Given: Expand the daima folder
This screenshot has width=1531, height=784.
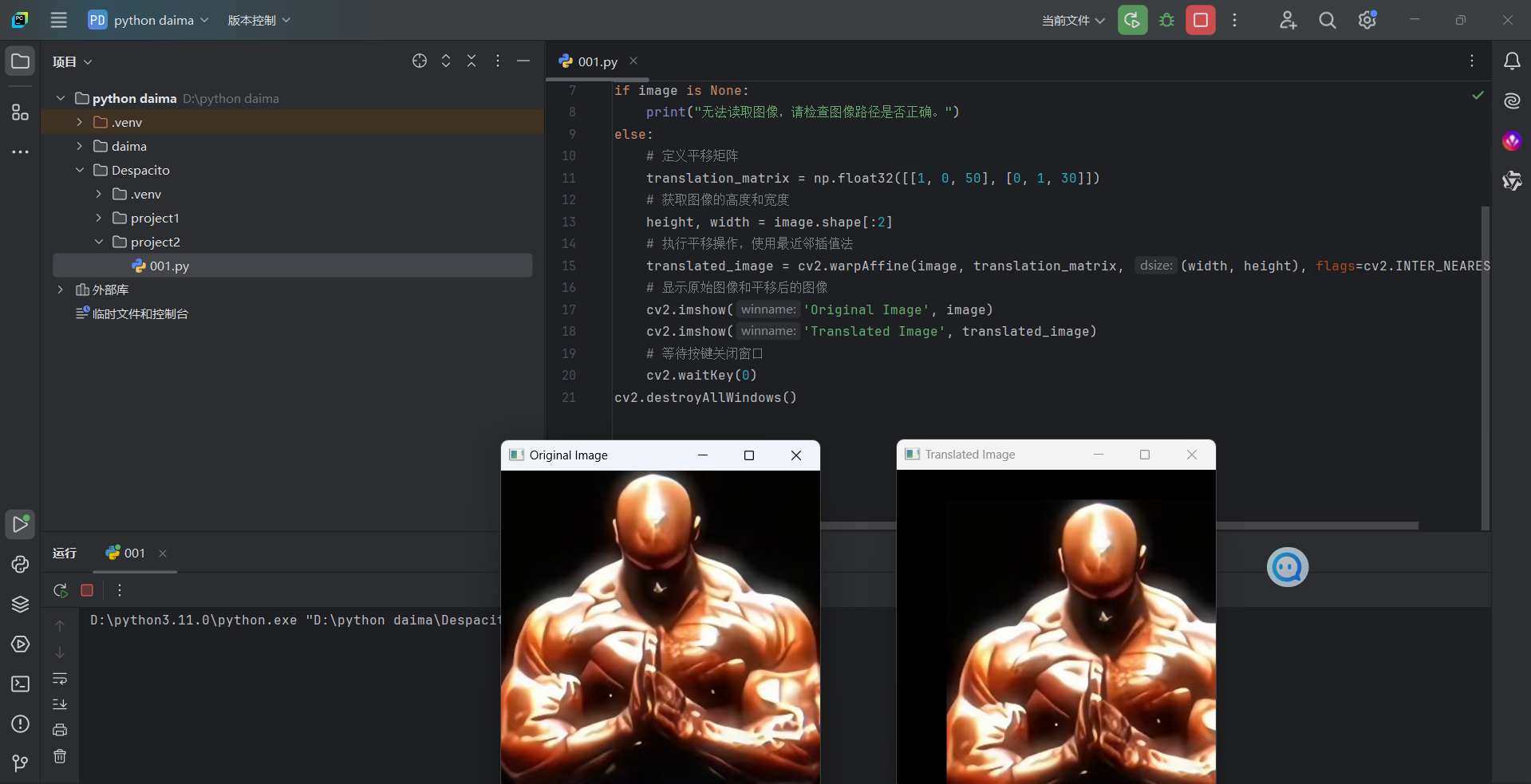Looking at the screenshot, I should (x=80, y=146).
